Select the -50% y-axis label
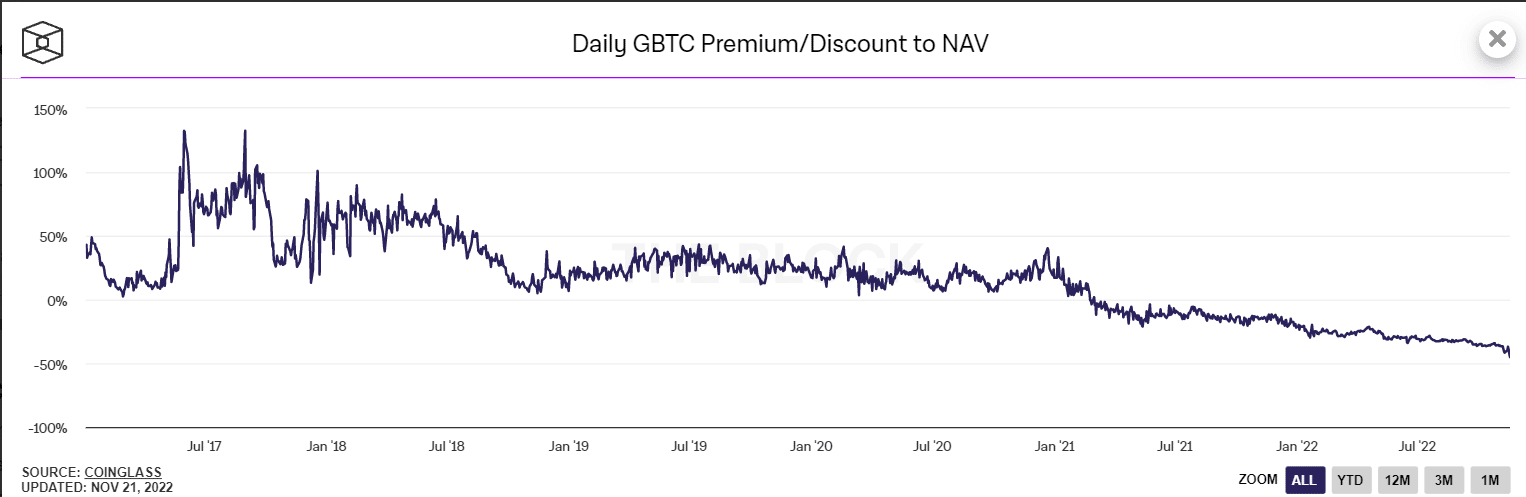1526x497 pixels. (50, 365)
